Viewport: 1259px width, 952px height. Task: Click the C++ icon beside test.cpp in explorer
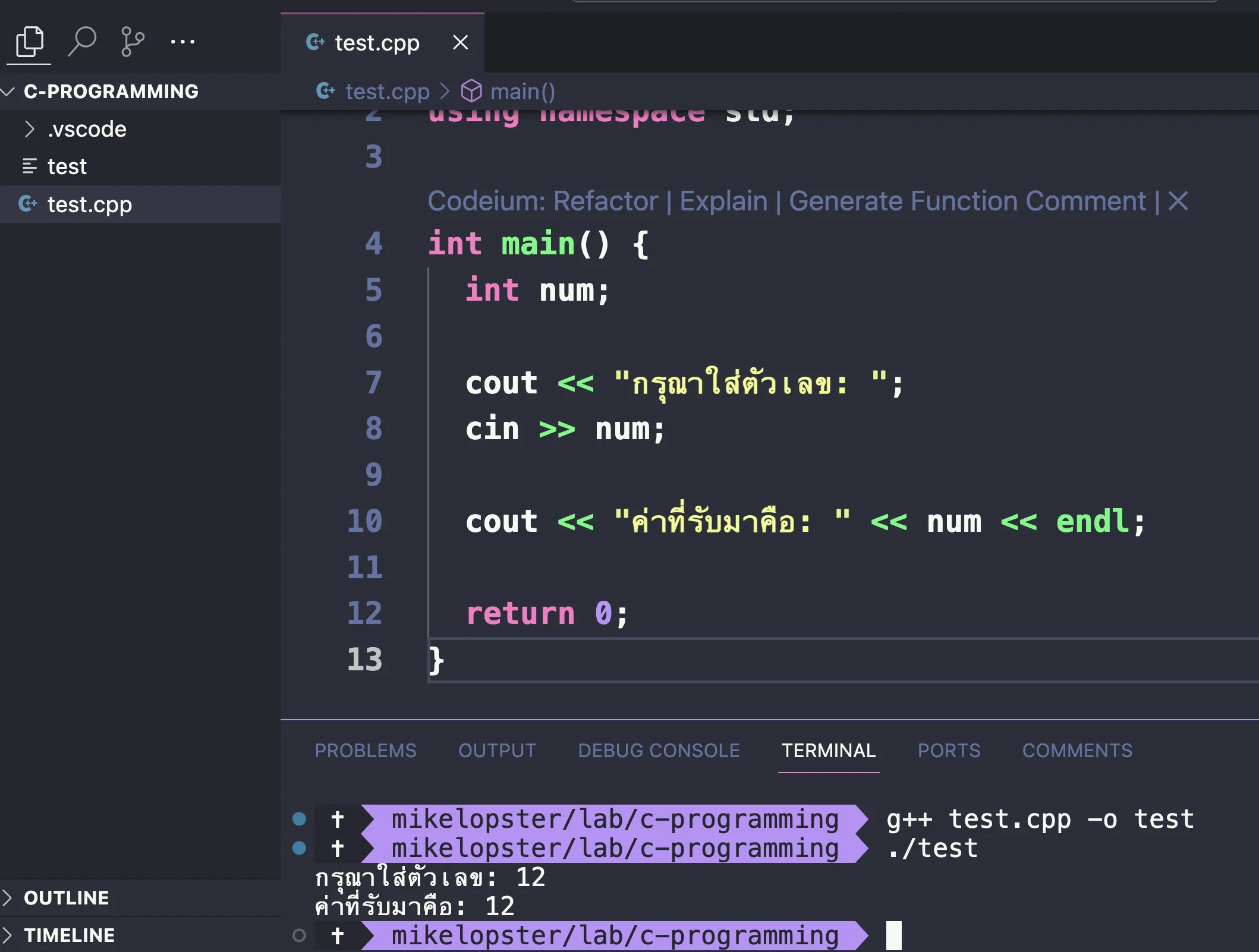(x=28, y=204)
